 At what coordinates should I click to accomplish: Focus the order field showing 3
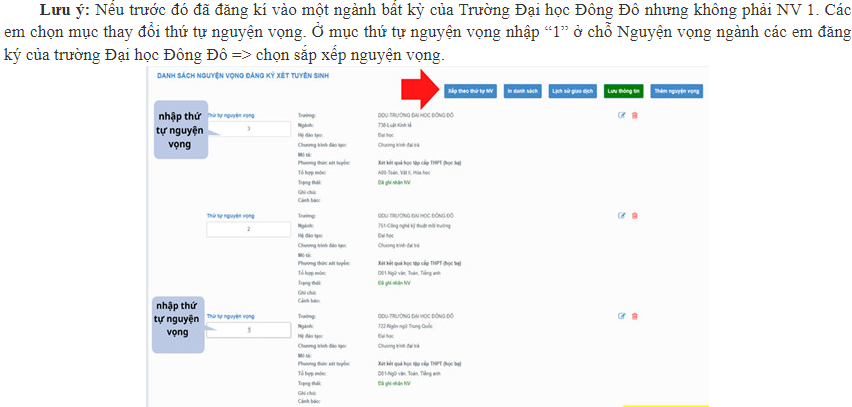point(248,129)
